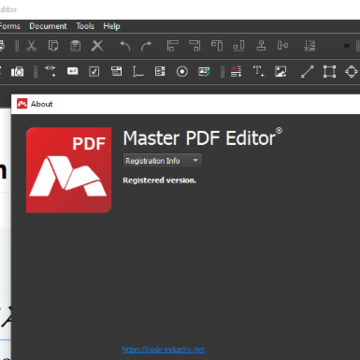Insert a text field form tool
The height and width of the screenshot is (360, 360).
point(138,71)
